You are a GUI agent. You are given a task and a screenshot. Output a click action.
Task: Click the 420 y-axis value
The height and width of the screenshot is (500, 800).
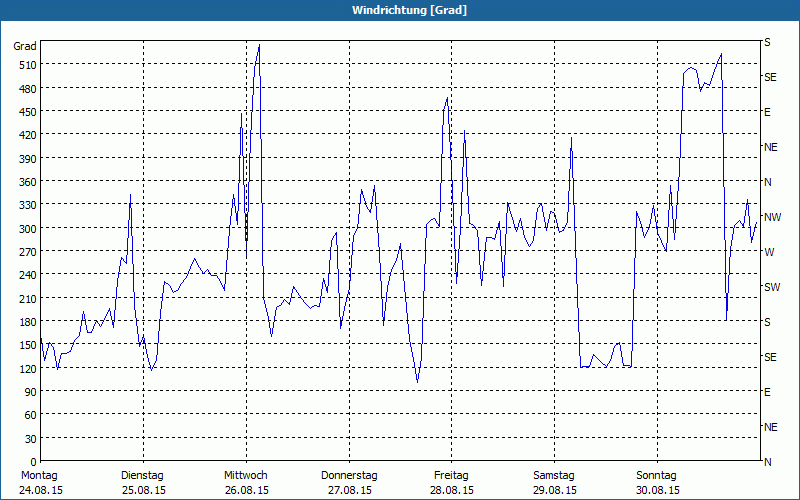coord(28,135)
